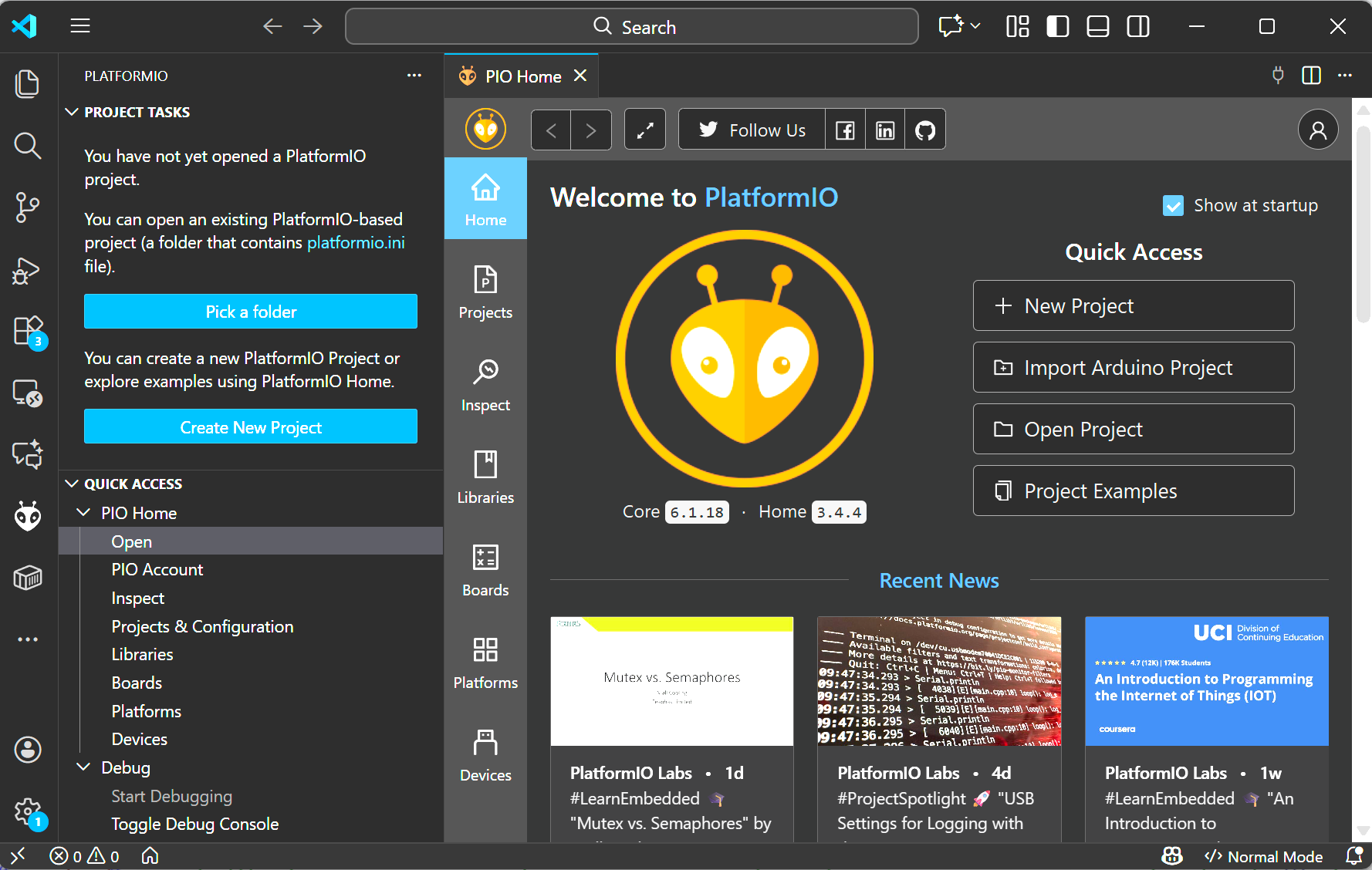Toggle Show at startup checkbox

pos(1173,206)
